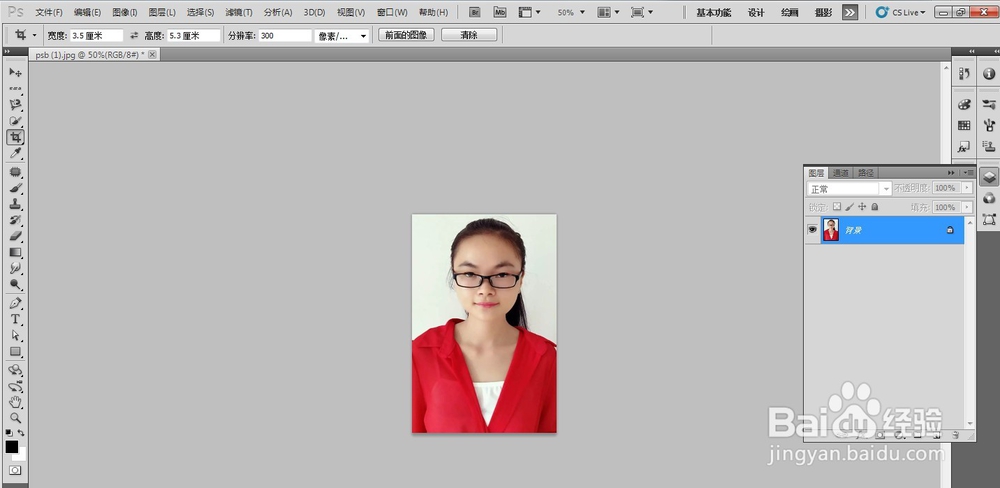The height and width of the screenshot is (488, 1000).
Task: Switch to the 通道 tab
Action: click(x=841, y=173)
